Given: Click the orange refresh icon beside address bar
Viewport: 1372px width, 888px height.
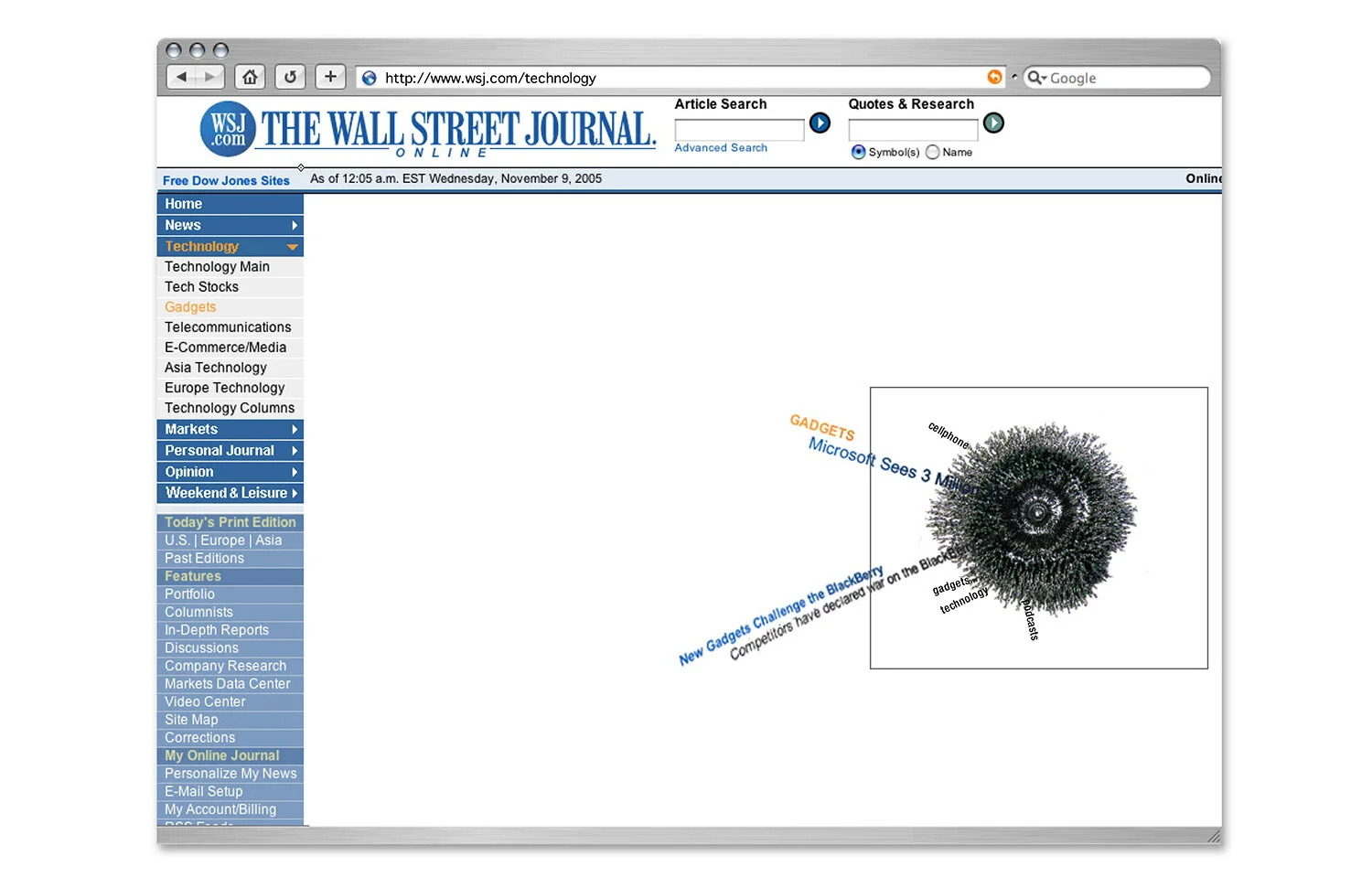Looking at the screenshot, I should 994,78.
